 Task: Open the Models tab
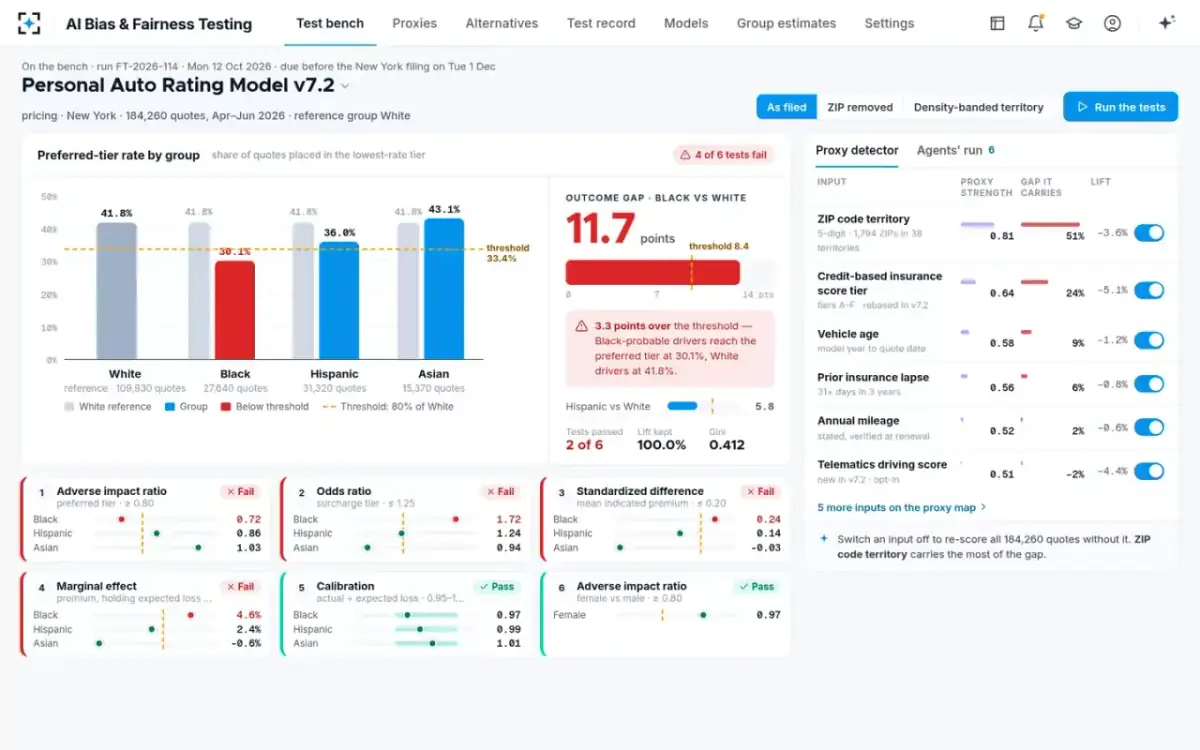coord(686,23)
